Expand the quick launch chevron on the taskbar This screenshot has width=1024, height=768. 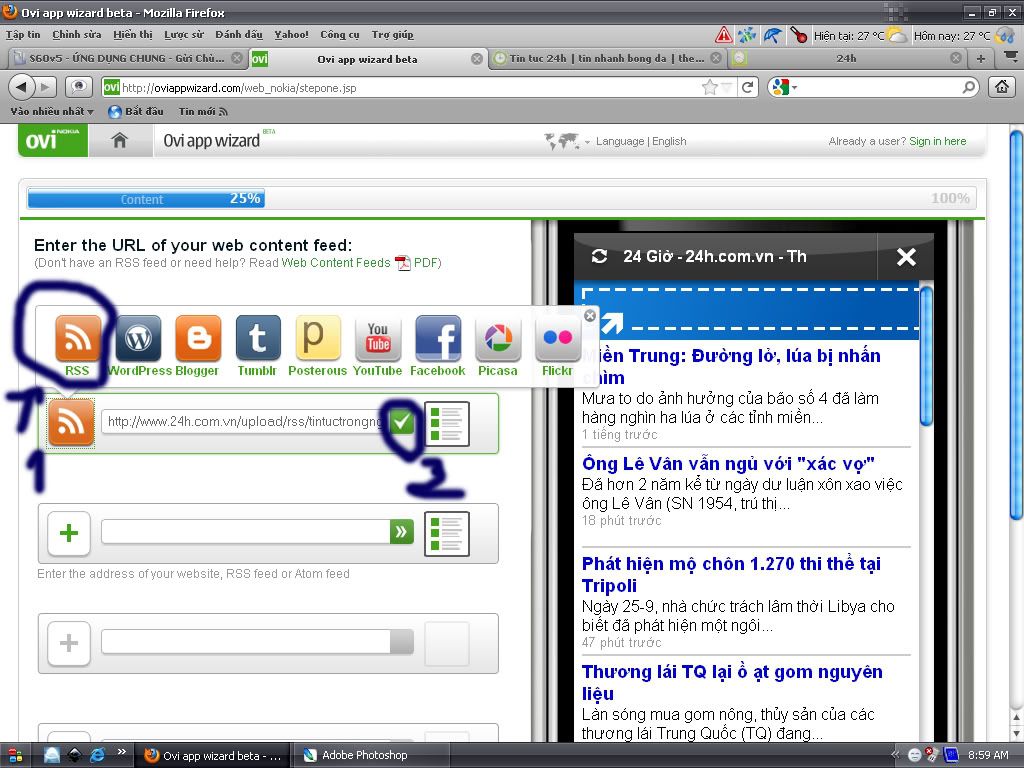pyautogui.click(x=121, y=752)
